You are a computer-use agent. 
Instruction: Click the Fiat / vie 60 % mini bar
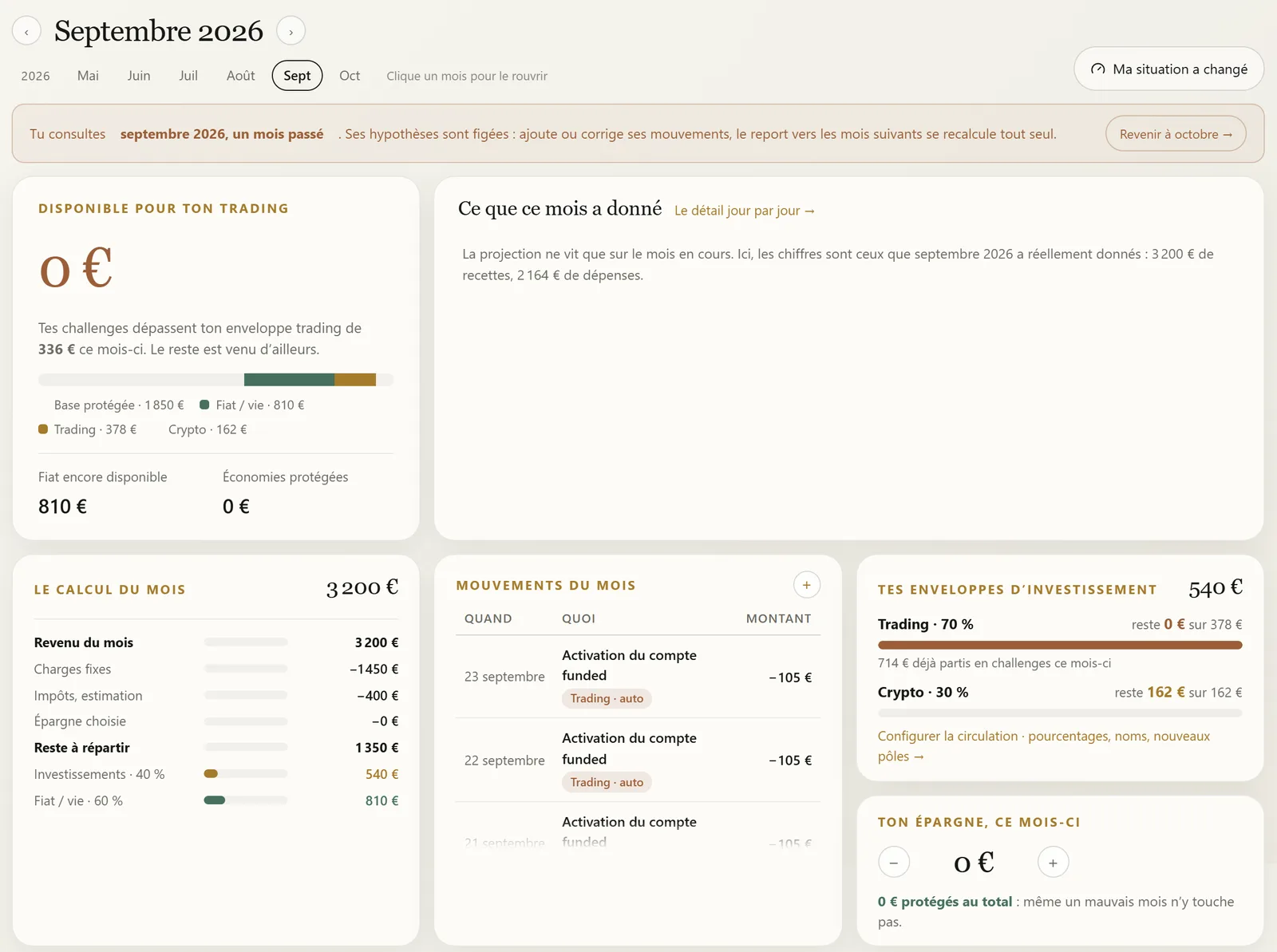click(246, 800)
